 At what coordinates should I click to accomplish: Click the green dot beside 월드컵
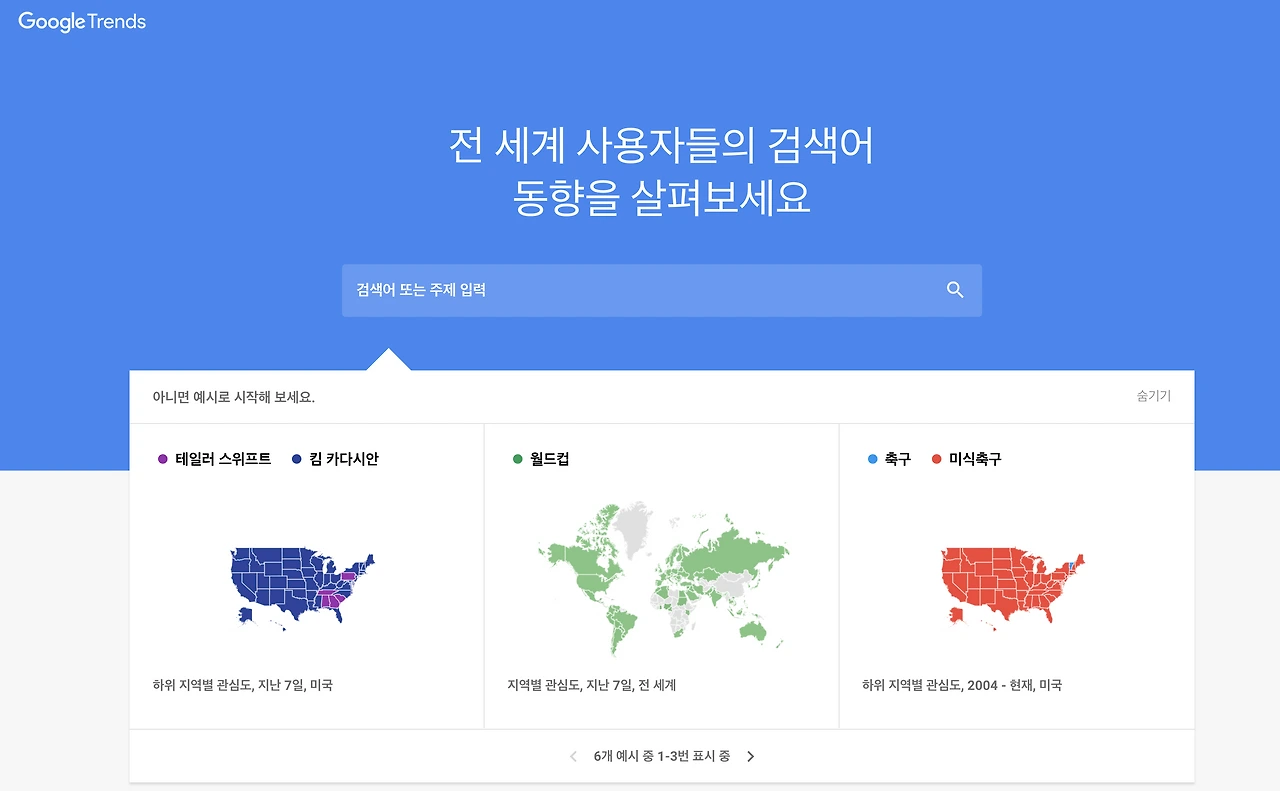point(517,459)
